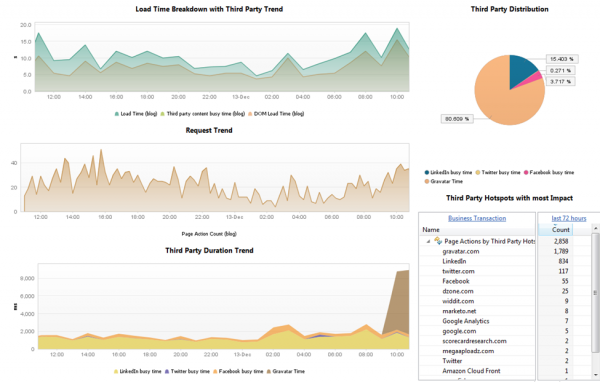This screenshot has height=382, width=600.
Task: Toggle Facebook busy time in pie chart legend
Action: pyautogui.click(x=549, y=172)
